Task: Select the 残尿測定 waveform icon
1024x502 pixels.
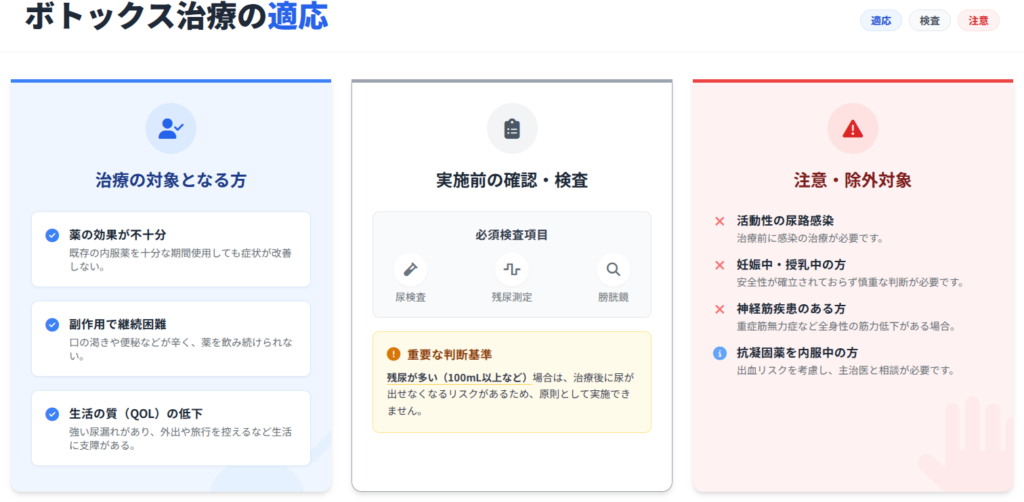Action: [x=512, y=269]
